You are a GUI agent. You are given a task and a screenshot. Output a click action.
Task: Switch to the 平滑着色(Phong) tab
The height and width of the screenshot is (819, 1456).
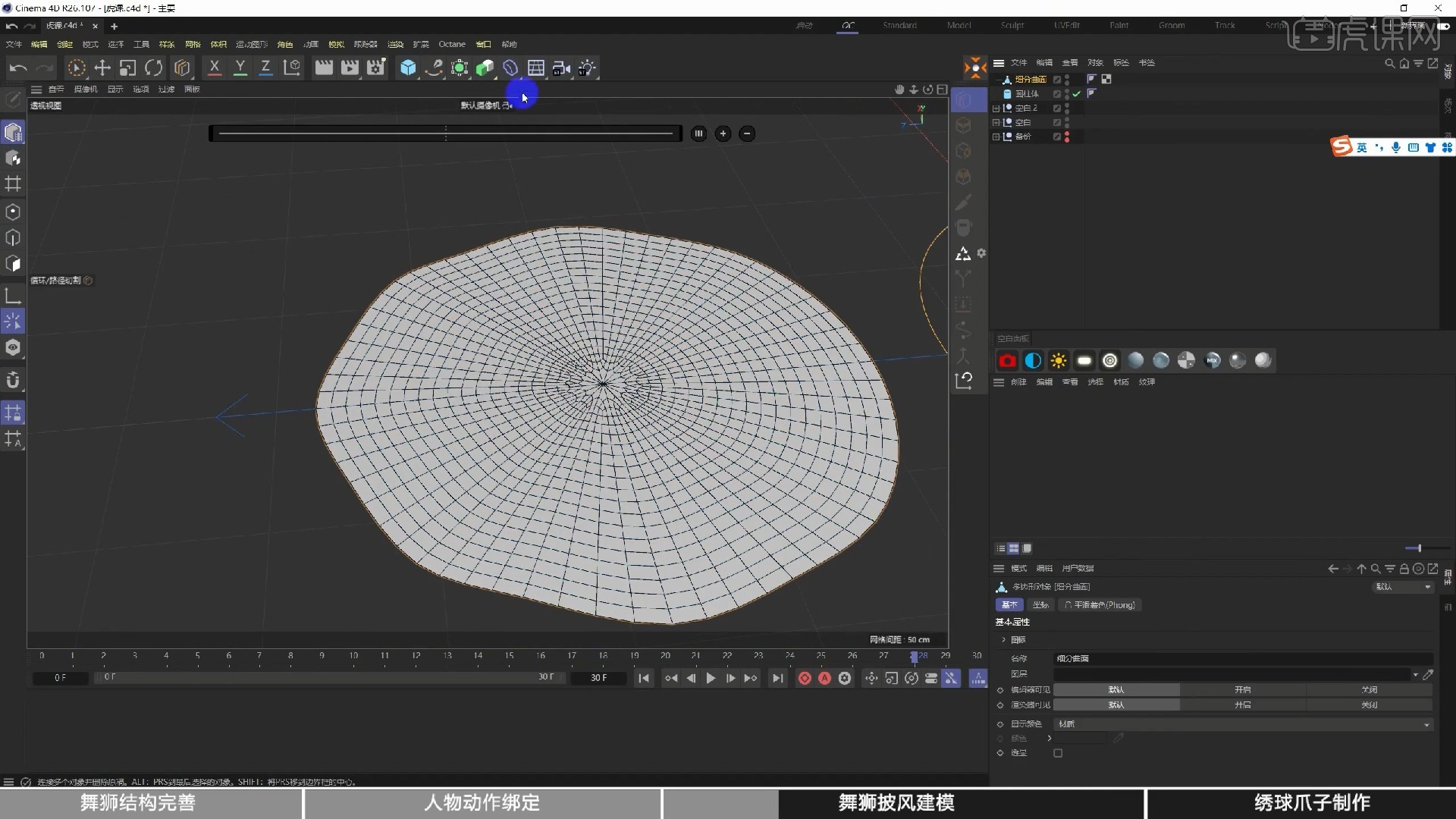click(1100, 605)
